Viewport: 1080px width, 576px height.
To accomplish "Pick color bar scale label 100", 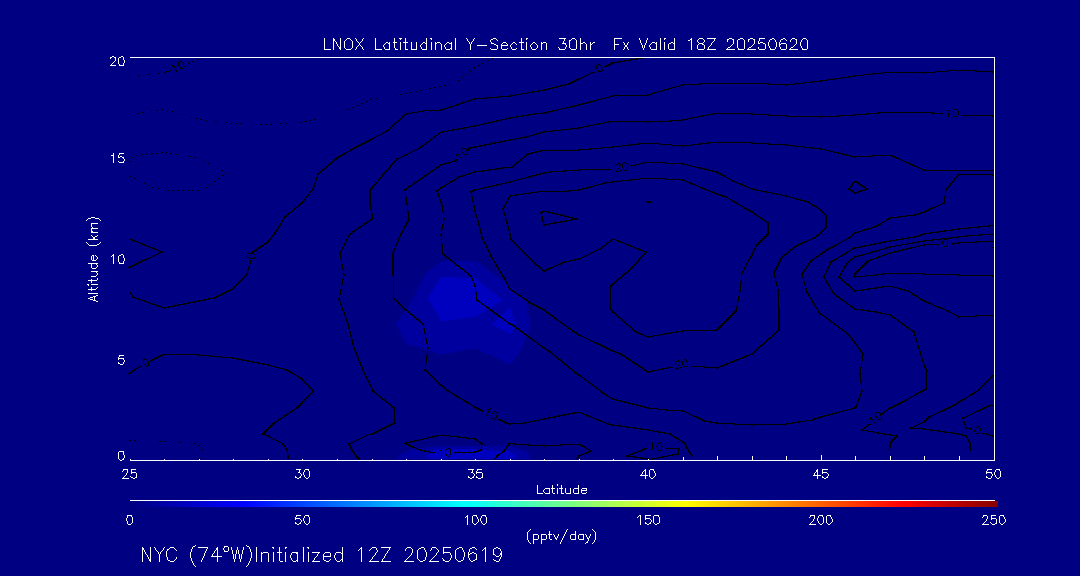I will tap(475, 520).
